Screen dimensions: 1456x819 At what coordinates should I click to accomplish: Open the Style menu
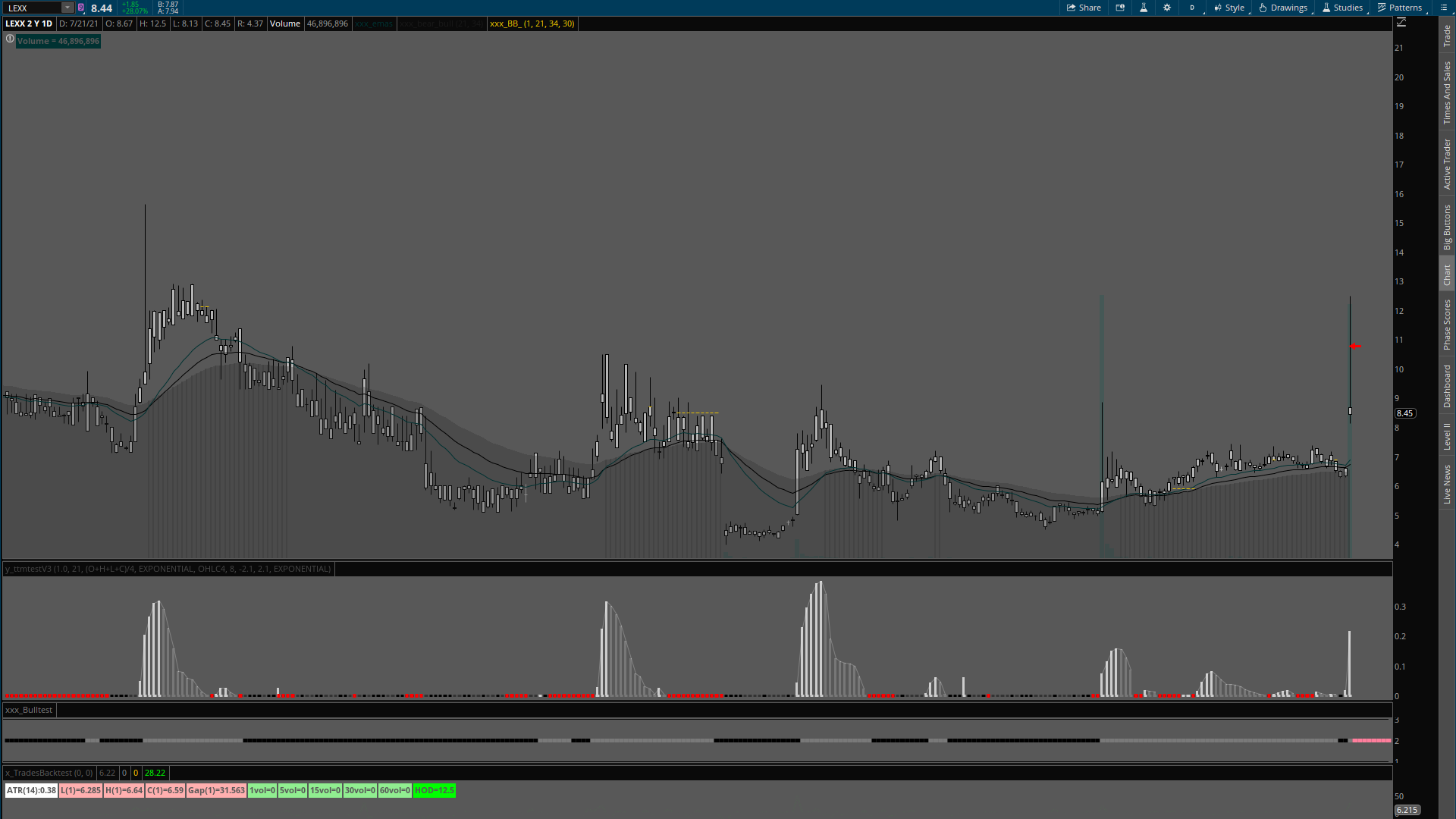coord(1229,8)
